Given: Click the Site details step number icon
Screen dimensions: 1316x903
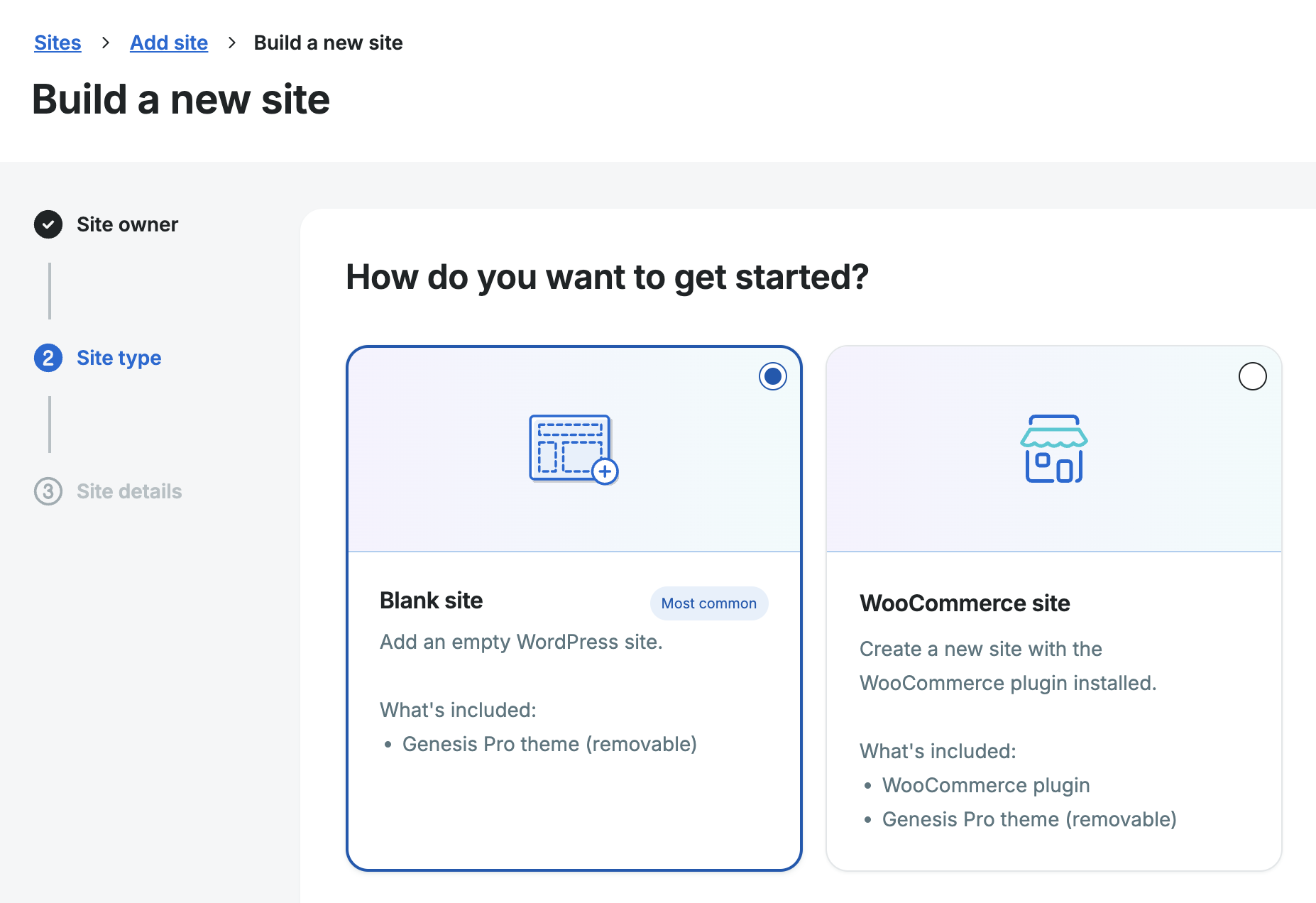Looking at the screenshot, I should (48, 491).
